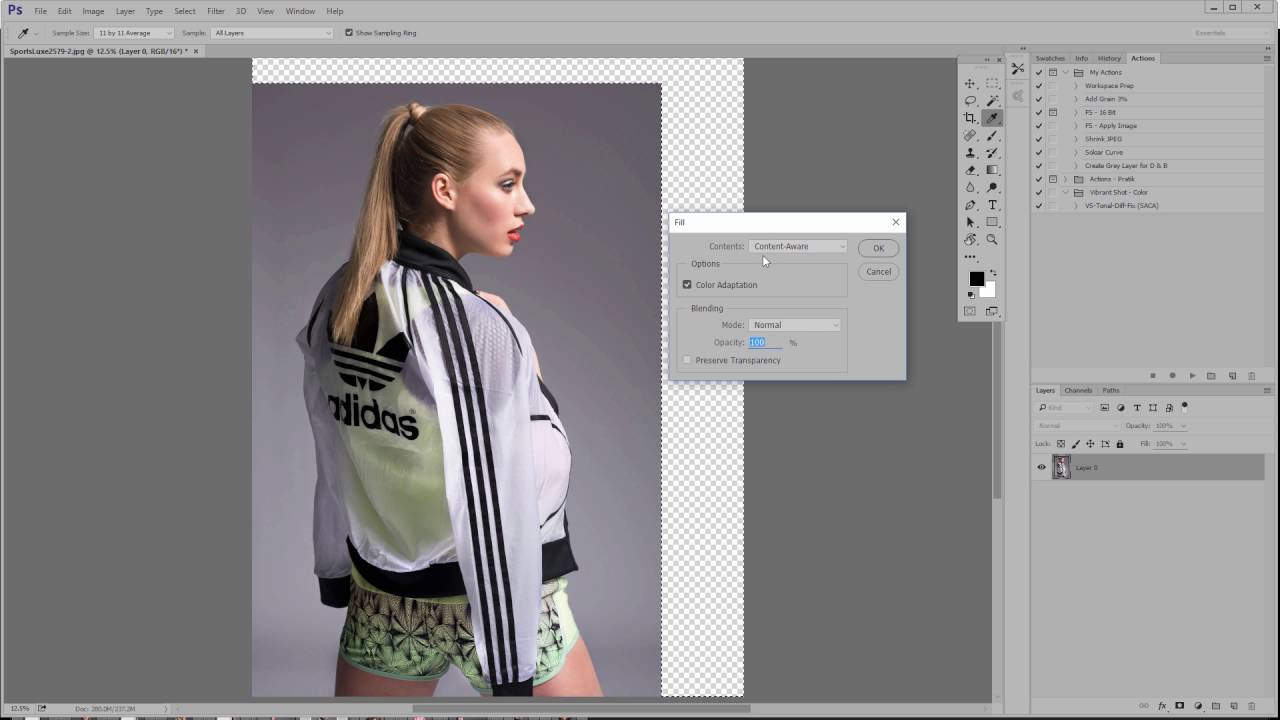Select the Crop tool
1280x720 pixels.
tap(970, 118)
